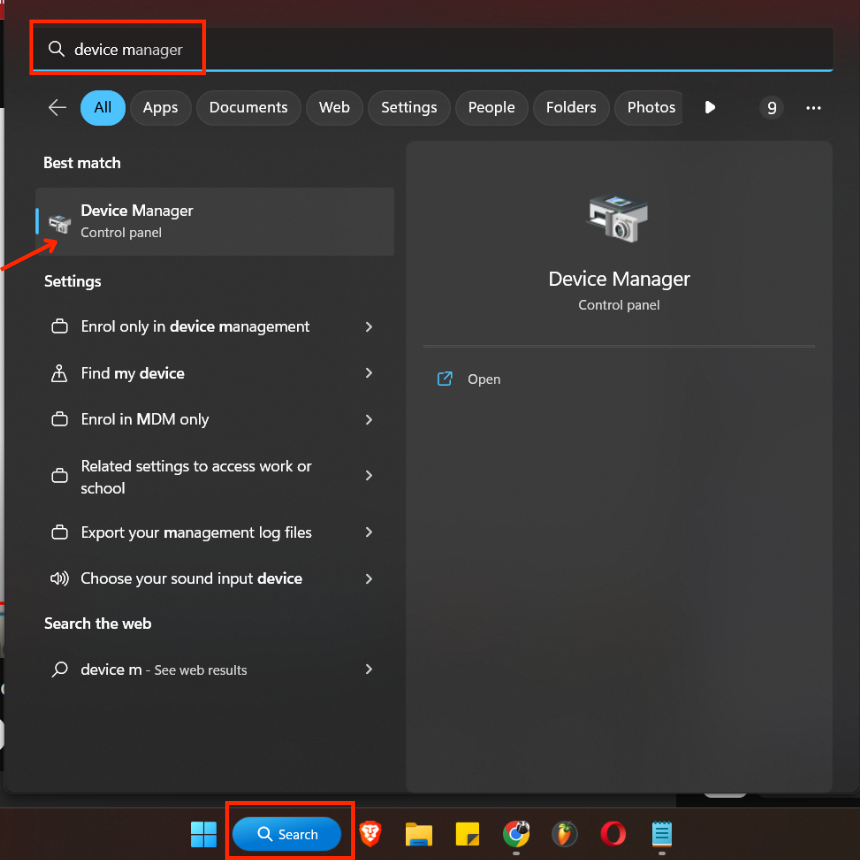Expand chevron for Find my device
Viewport: 860px width, 860px height.
click(369, 373)
